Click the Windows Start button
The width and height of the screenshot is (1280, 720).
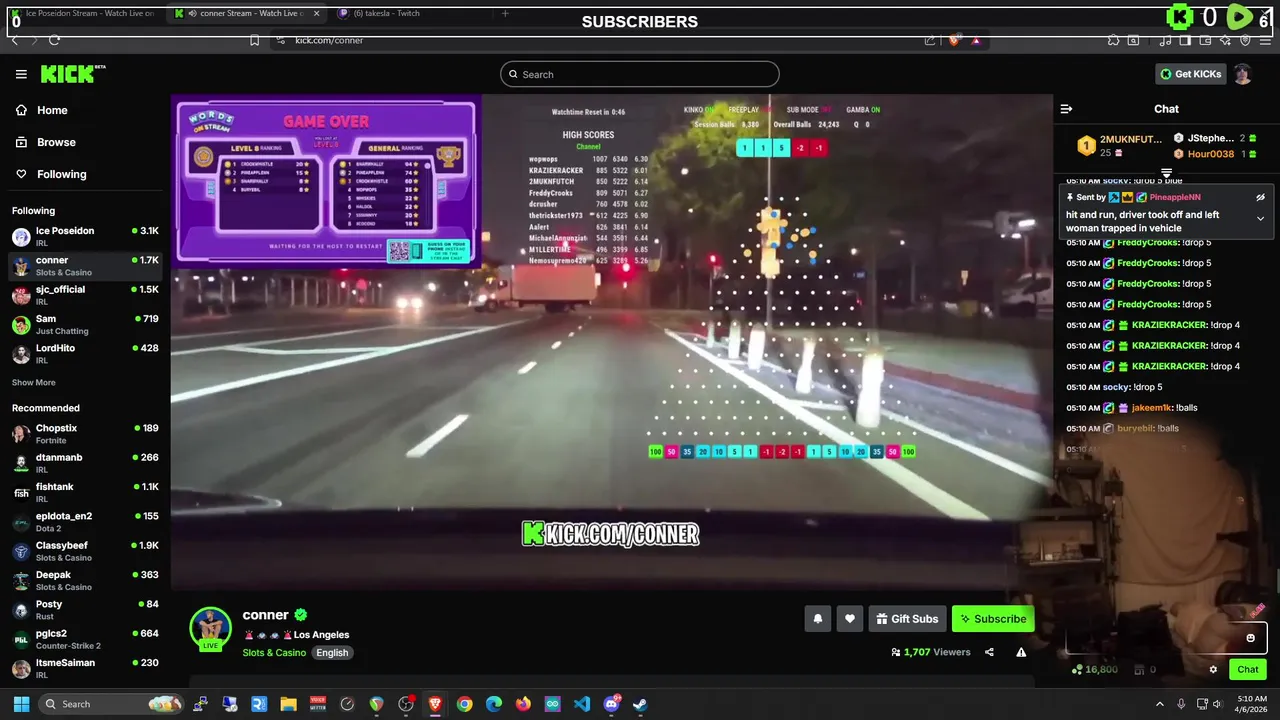click(21, 704)
